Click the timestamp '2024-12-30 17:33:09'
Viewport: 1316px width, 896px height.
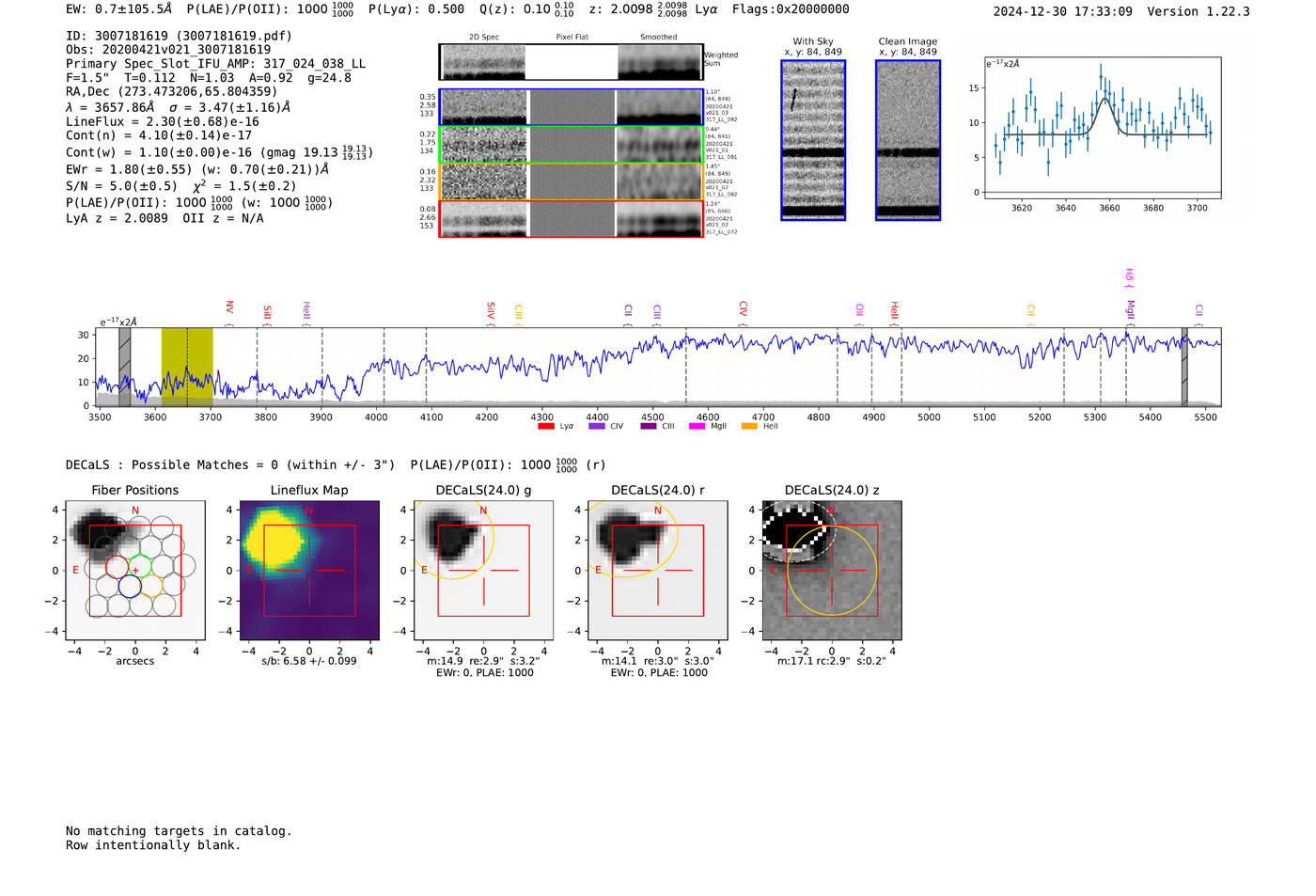click(1063, 11)
